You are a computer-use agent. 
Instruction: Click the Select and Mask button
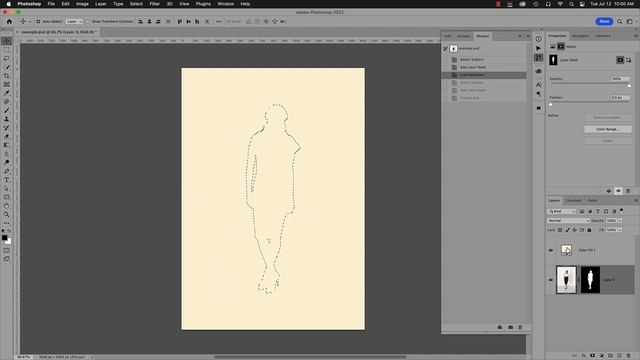click(x=608, y=118)
